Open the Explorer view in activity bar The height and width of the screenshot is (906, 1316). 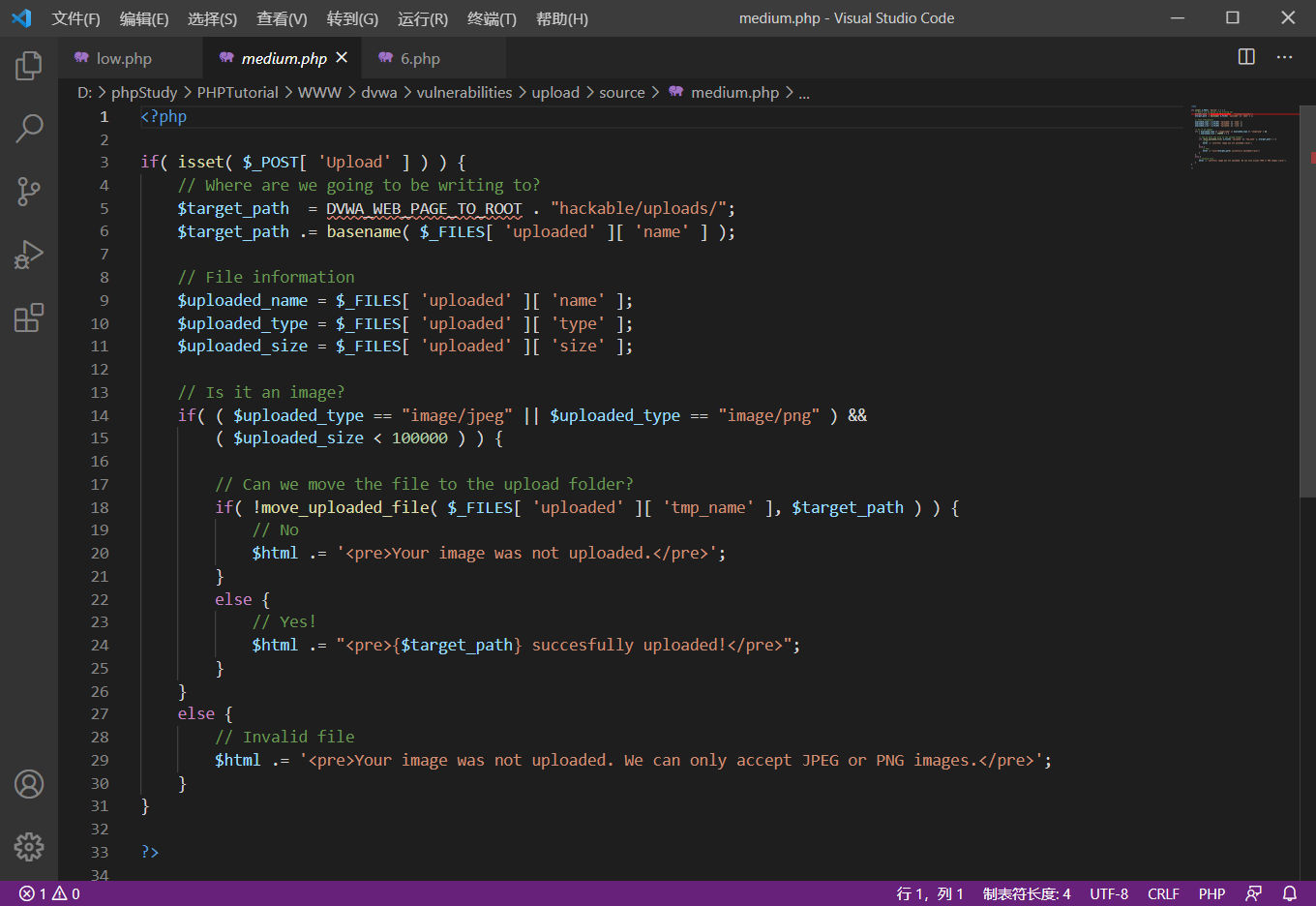tap(29, 66)
